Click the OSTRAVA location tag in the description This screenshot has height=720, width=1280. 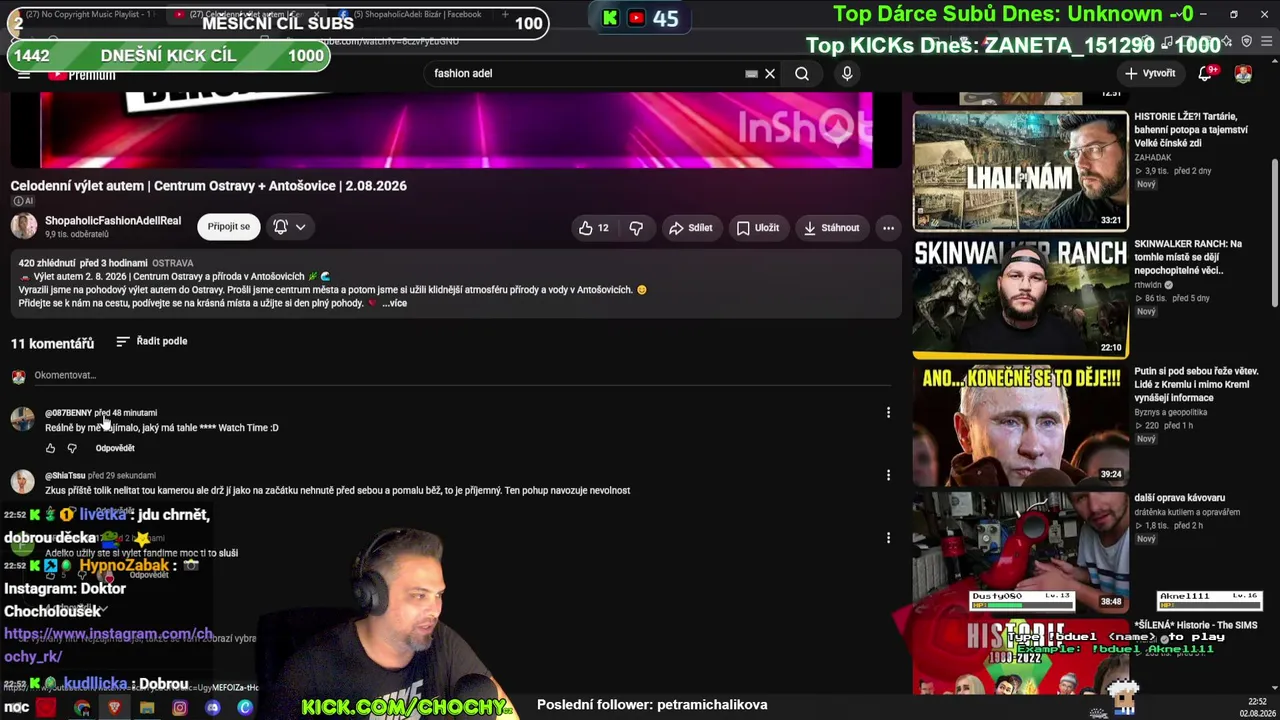tap(172, 263)
